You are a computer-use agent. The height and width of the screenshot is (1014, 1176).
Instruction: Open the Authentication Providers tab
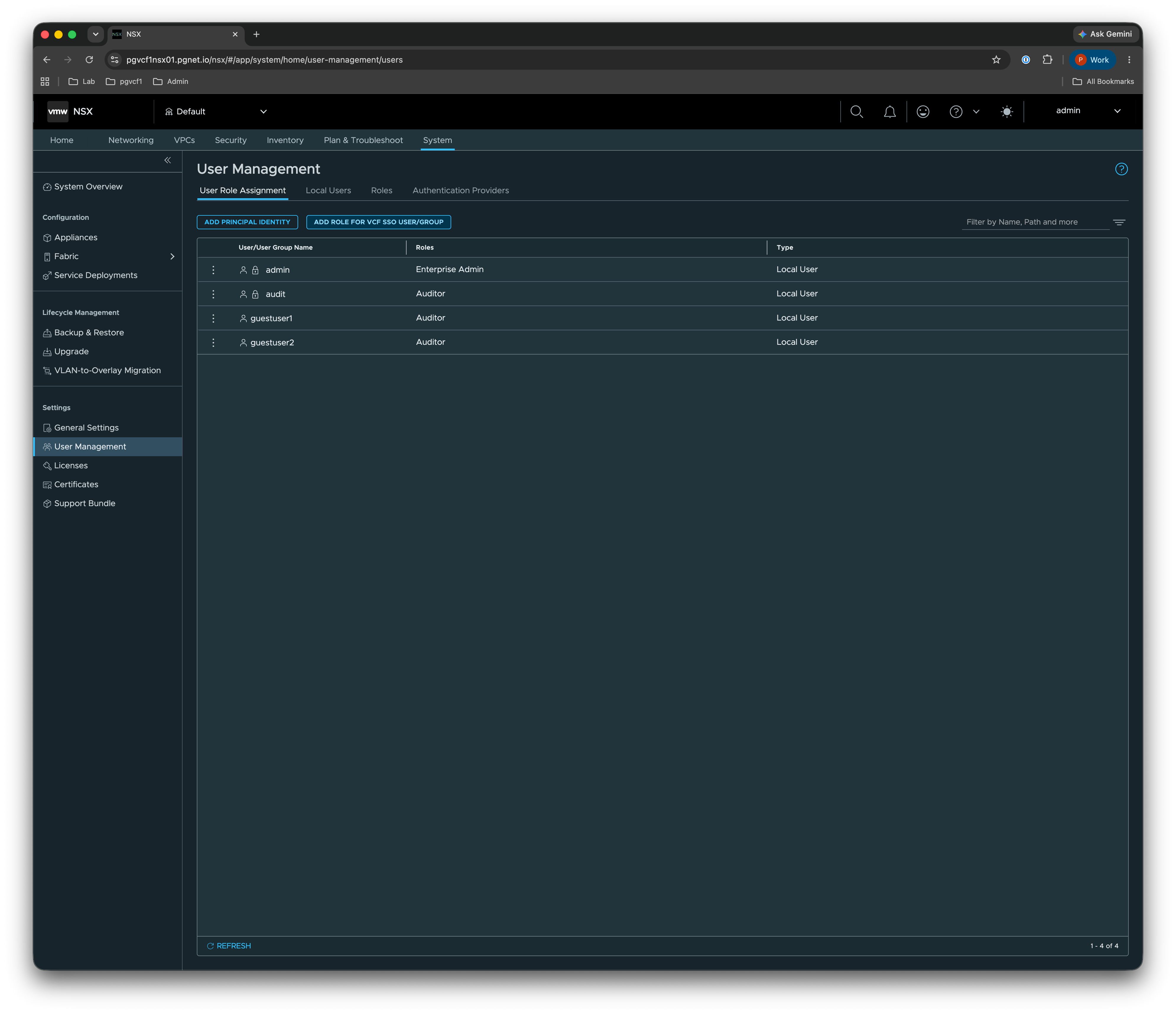pos(460,191)
